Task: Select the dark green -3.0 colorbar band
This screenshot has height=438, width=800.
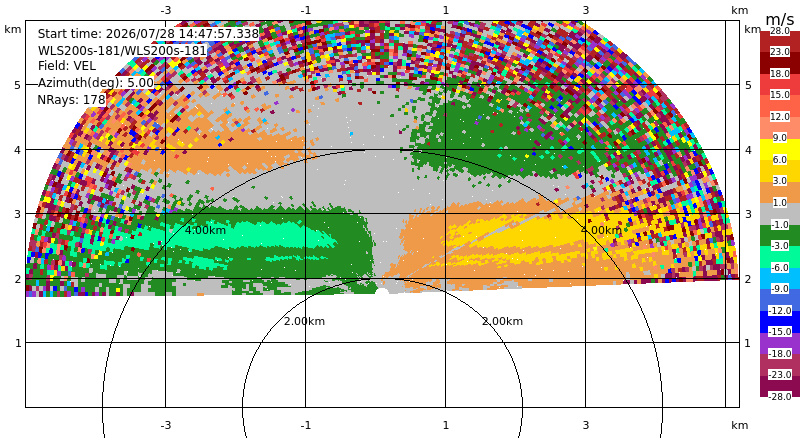Action: (x=780, y=235)
